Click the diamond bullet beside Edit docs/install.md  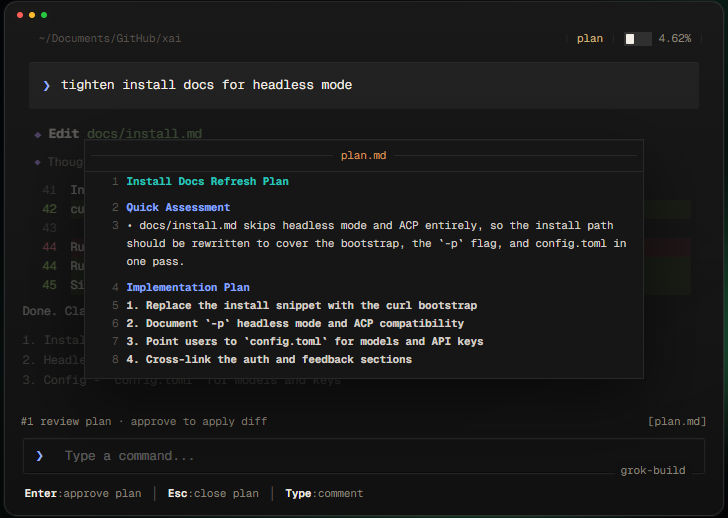pyautogui.click(x=38, y=135)
